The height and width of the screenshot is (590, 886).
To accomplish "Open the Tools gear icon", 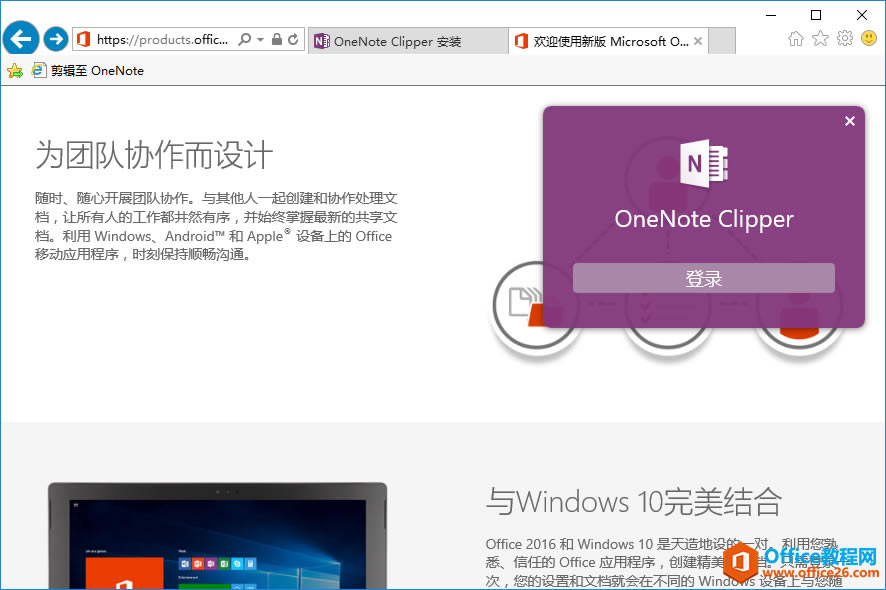I will click(845, 38).
